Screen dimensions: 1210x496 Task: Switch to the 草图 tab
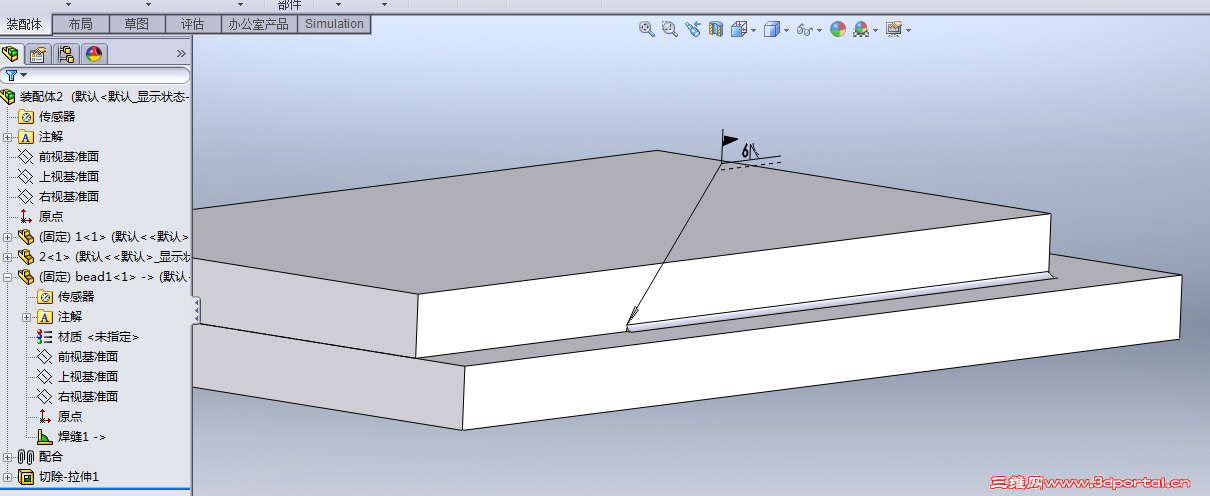(137, 24)
